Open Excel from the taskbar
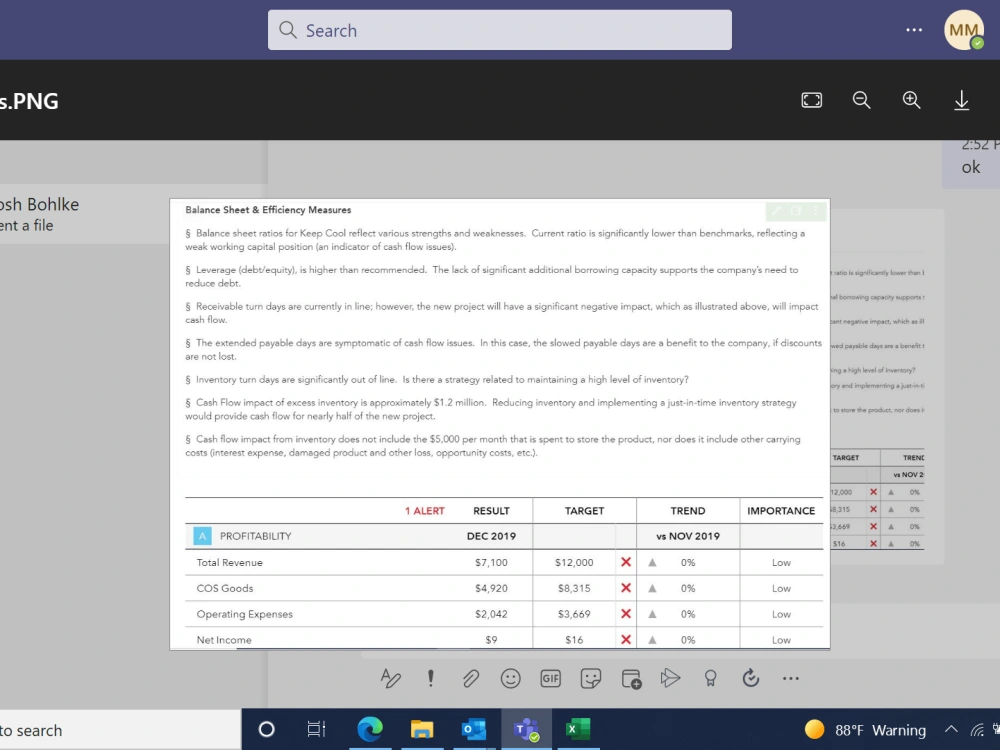This screenshot has height=750, width=1000. 578,729
